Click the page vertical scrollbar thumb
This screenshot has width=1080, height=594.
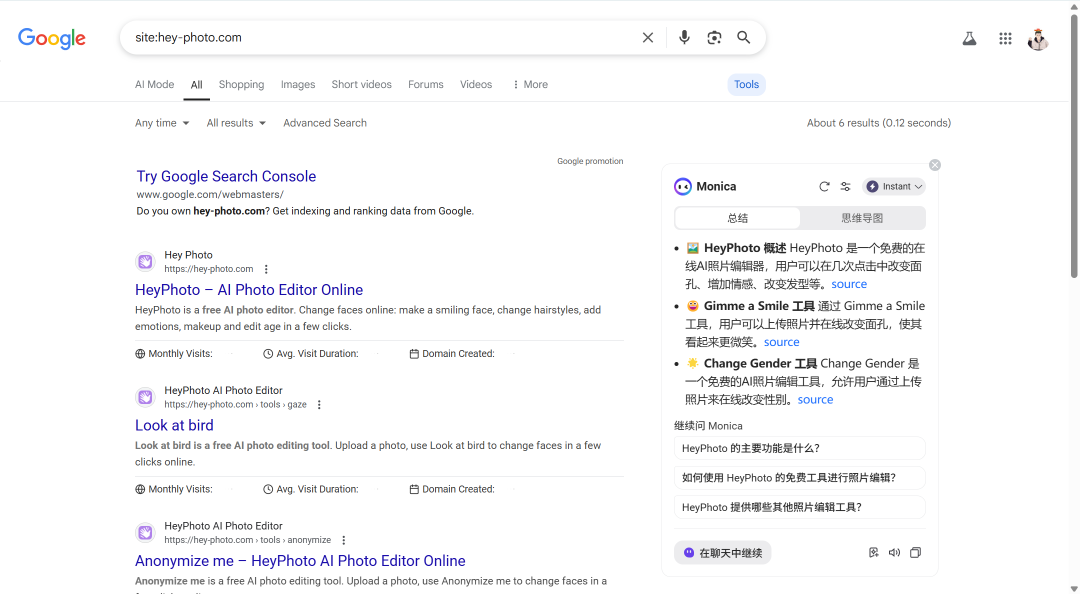point(1074,145)
